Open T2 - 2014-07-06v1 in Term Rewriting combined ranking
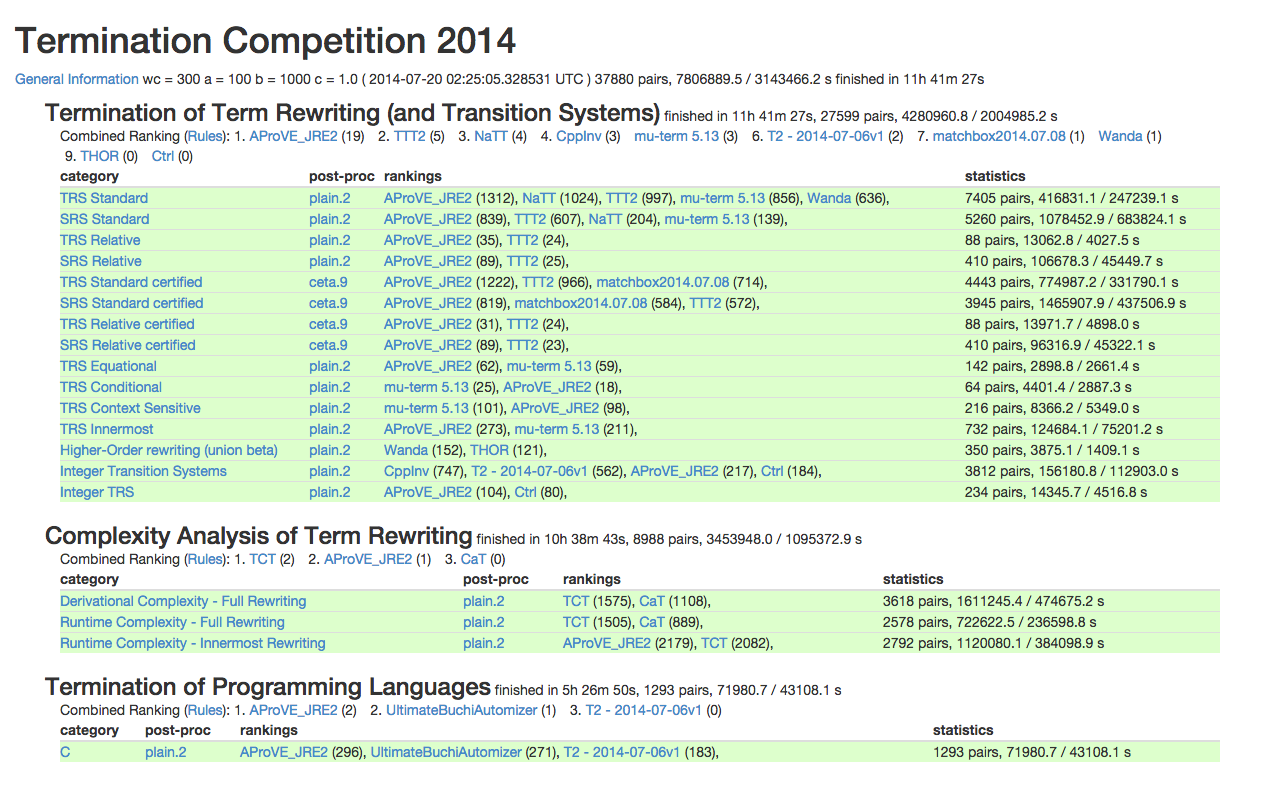1280x785 pixels. coord(826,136)
